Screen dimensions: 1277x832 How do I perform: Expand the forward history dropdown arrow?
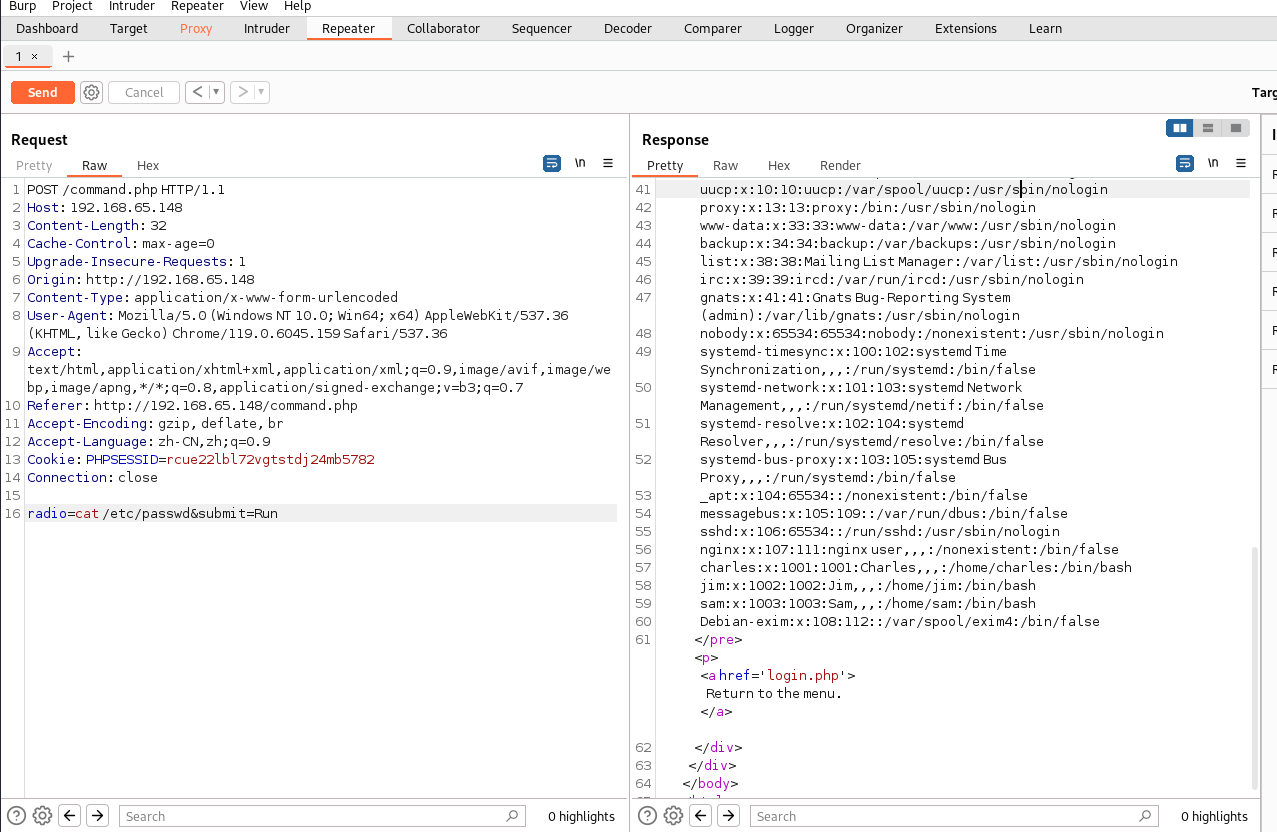pyautogui.click(x=261, y=92)
